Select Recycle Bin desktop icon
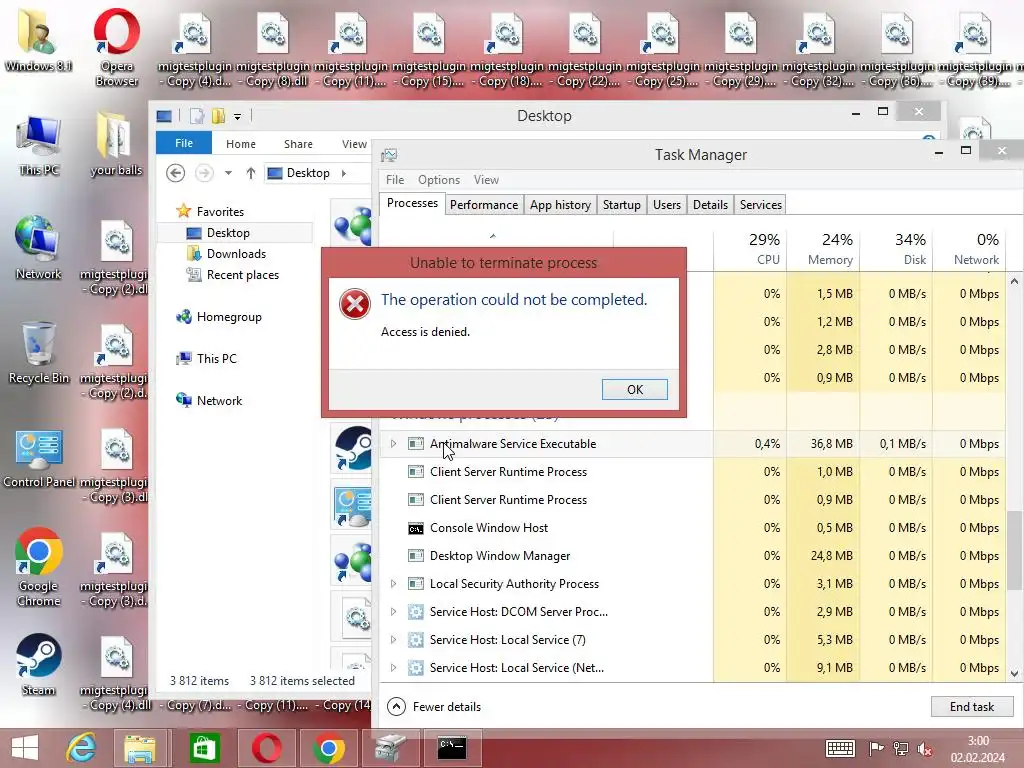 pyautogui.click(x=39, y=353)
